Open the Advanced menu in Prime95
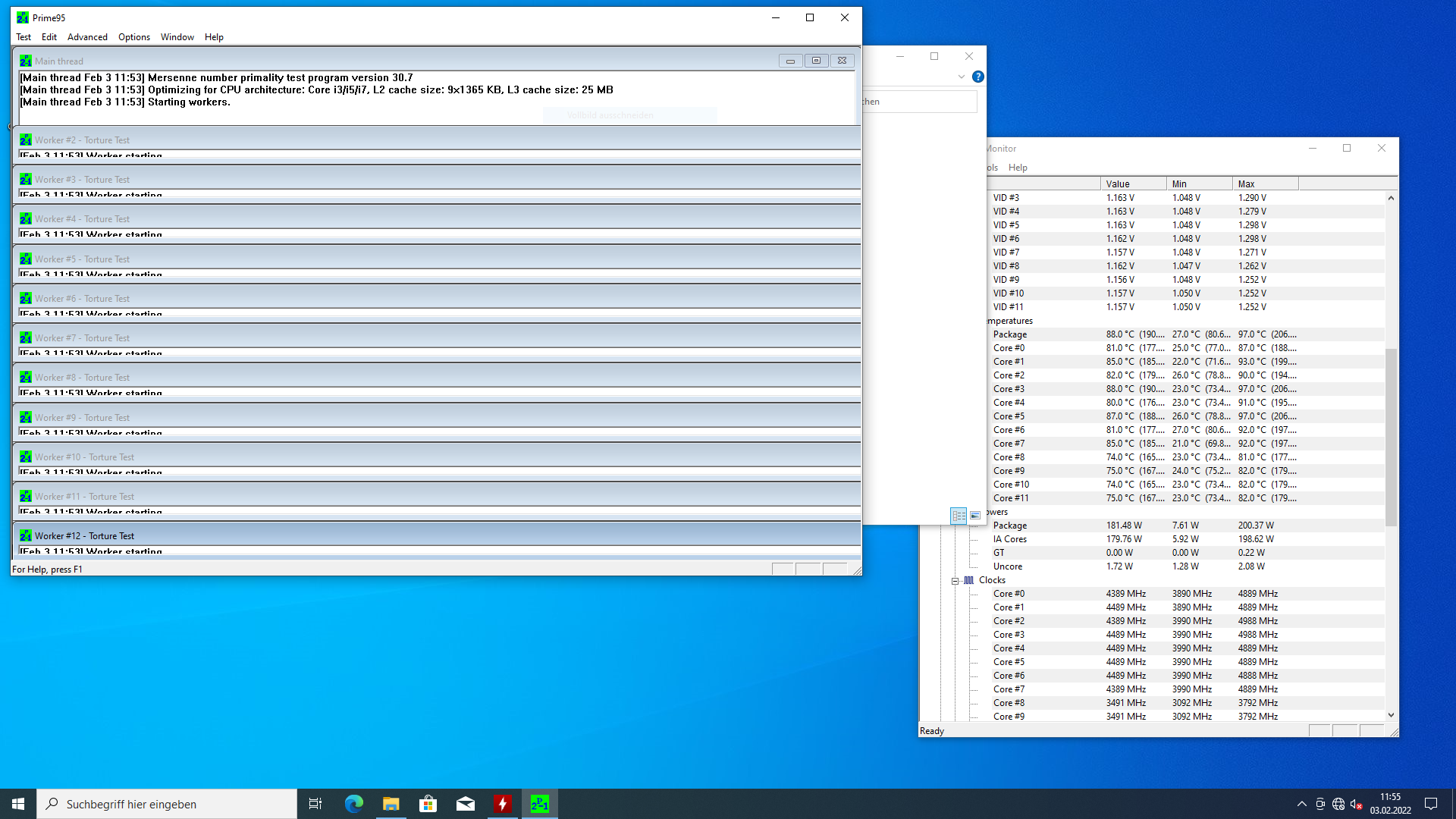The image size is (1456, 819). tap(87, 37)
